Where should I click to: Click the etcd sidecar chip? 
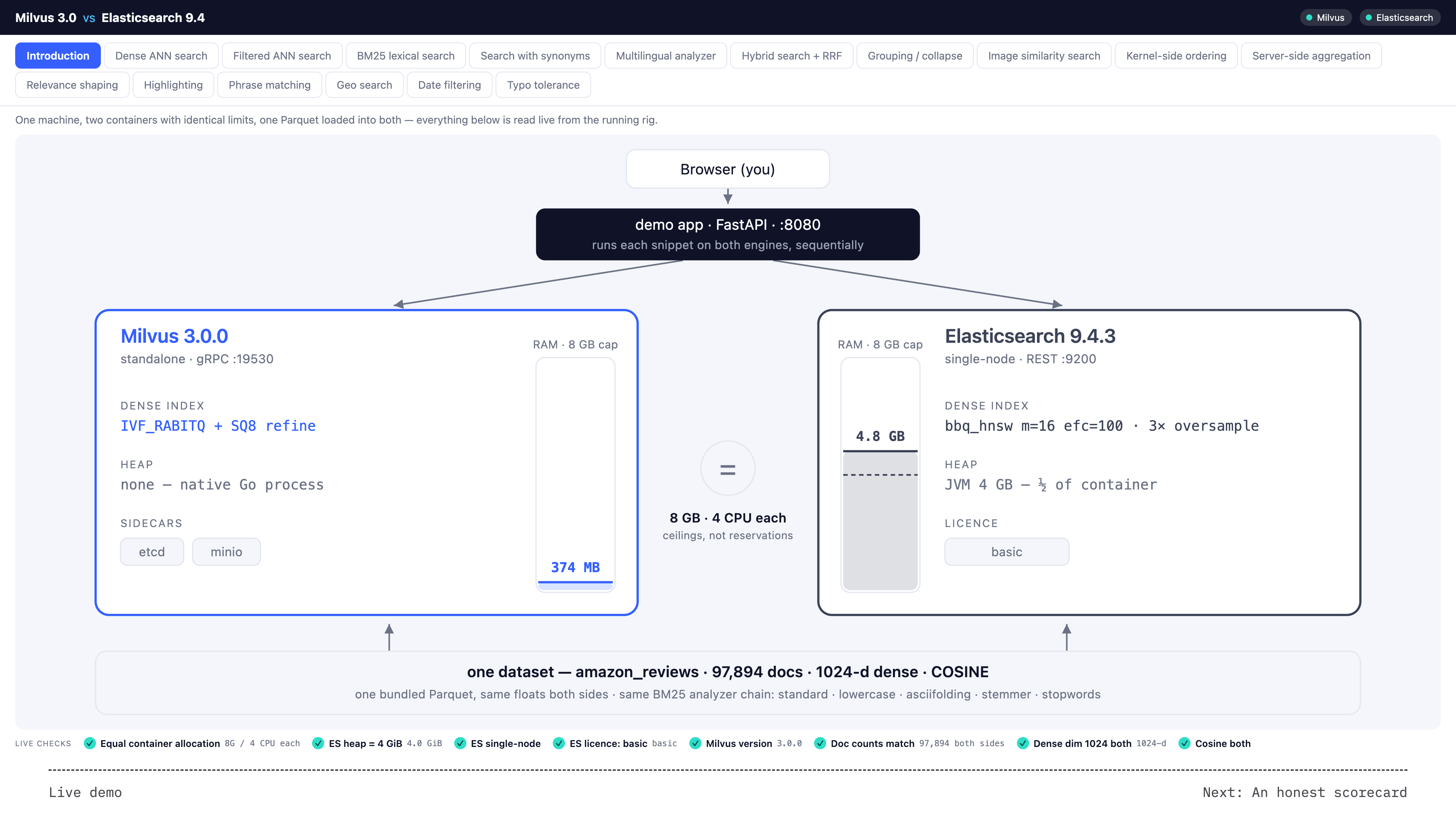152,552
